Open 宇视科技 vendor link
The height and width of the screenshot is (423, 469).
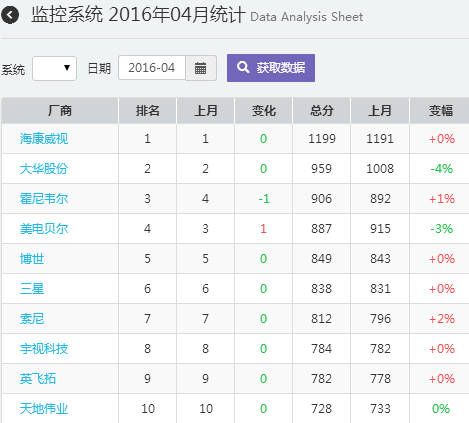44,349
